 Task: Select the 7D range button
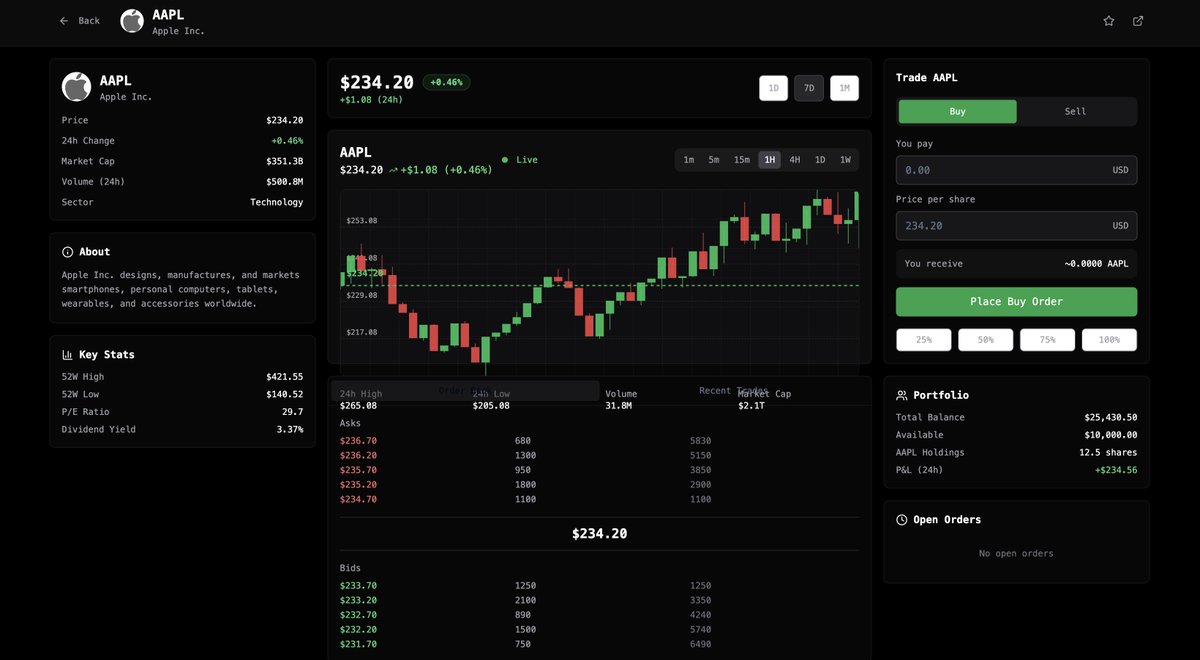pyautogui.click(x=809, y=88)
